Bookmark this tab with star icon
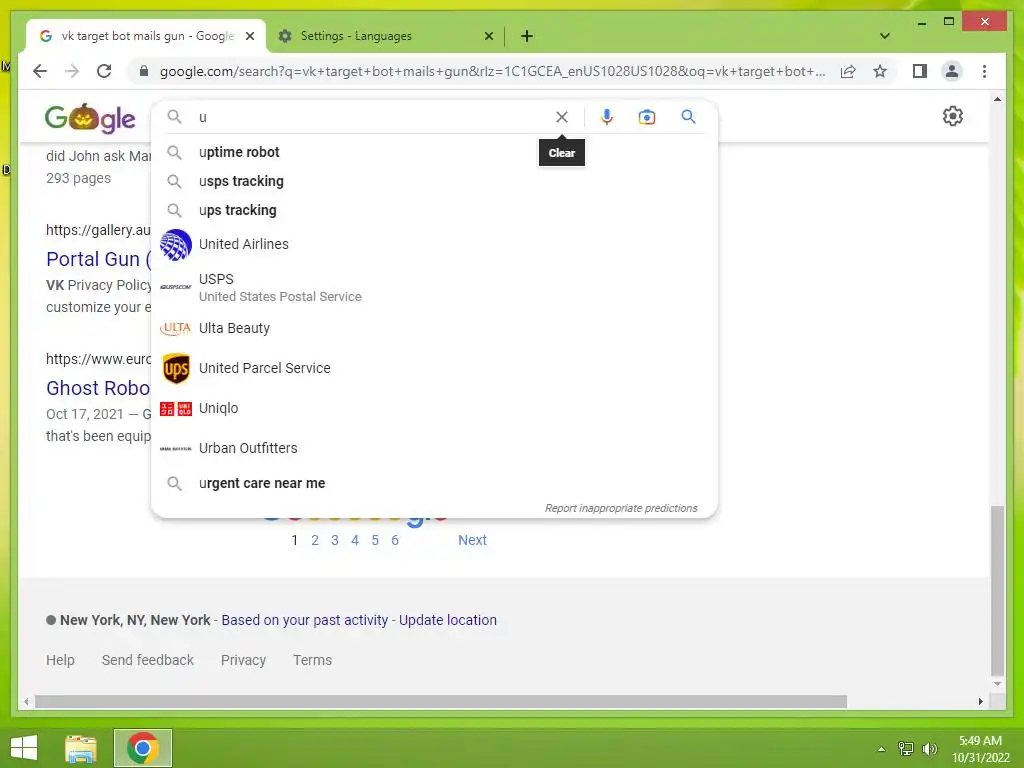The height and width of the screenshot is (768, 1024). pos(880,71)
